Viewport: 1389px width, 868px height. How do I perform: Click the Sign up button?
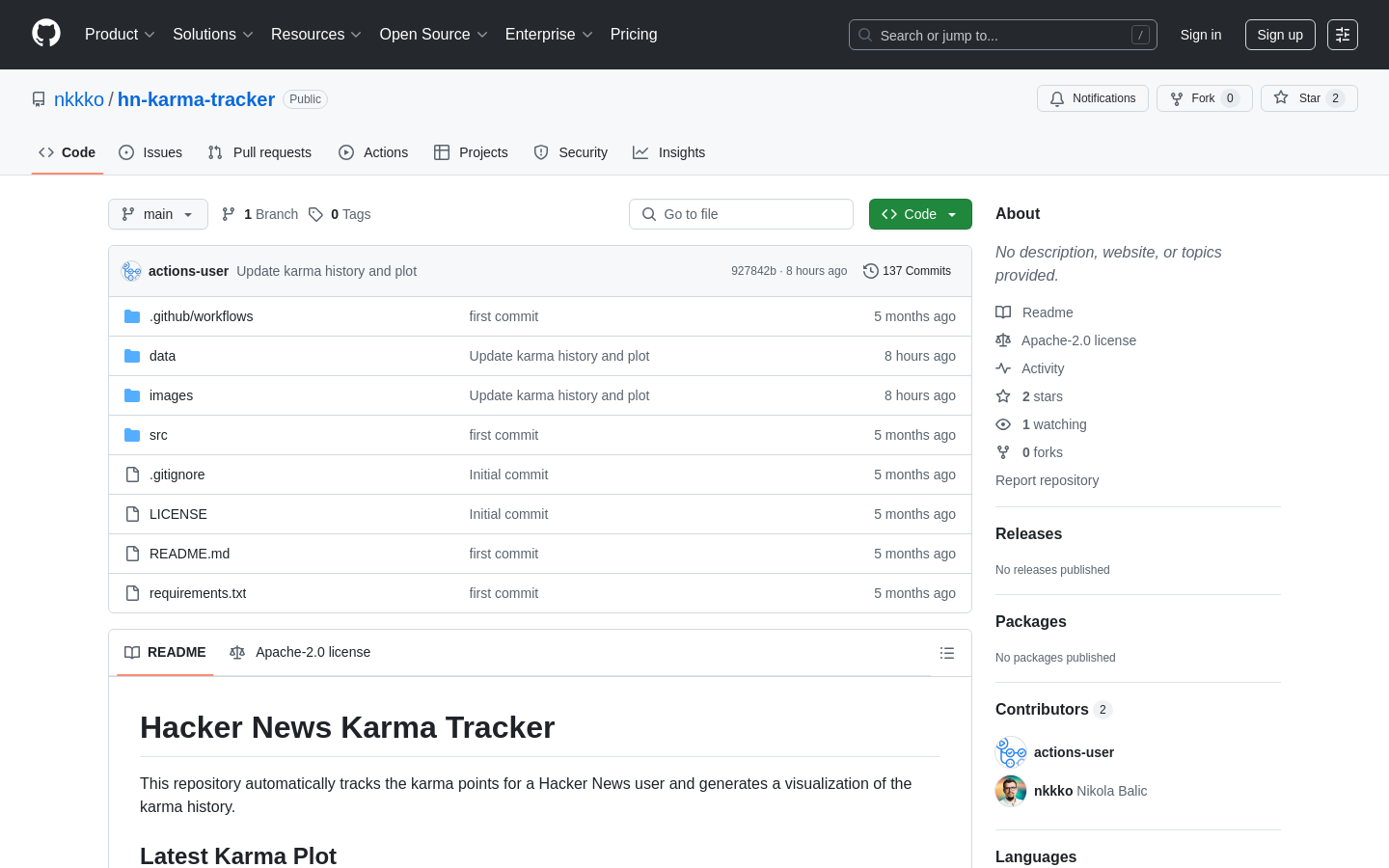1280,35
